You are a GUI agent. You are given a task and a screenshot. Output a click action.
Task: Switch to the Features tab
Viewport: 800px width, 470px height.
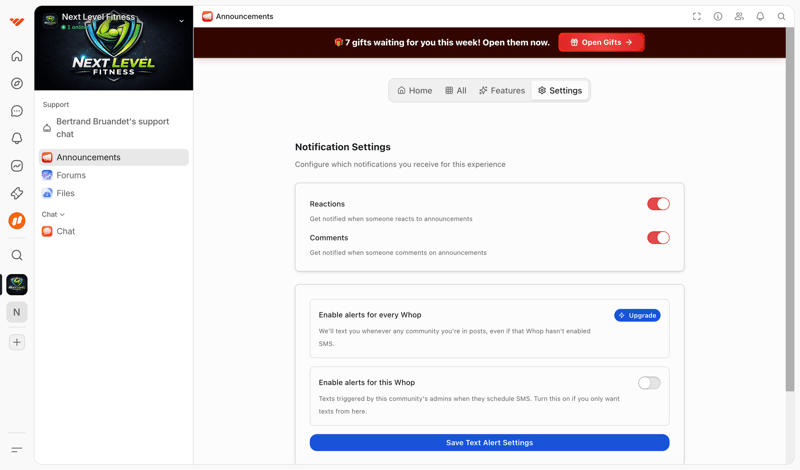pyautogui.click(x=502, y=91)
